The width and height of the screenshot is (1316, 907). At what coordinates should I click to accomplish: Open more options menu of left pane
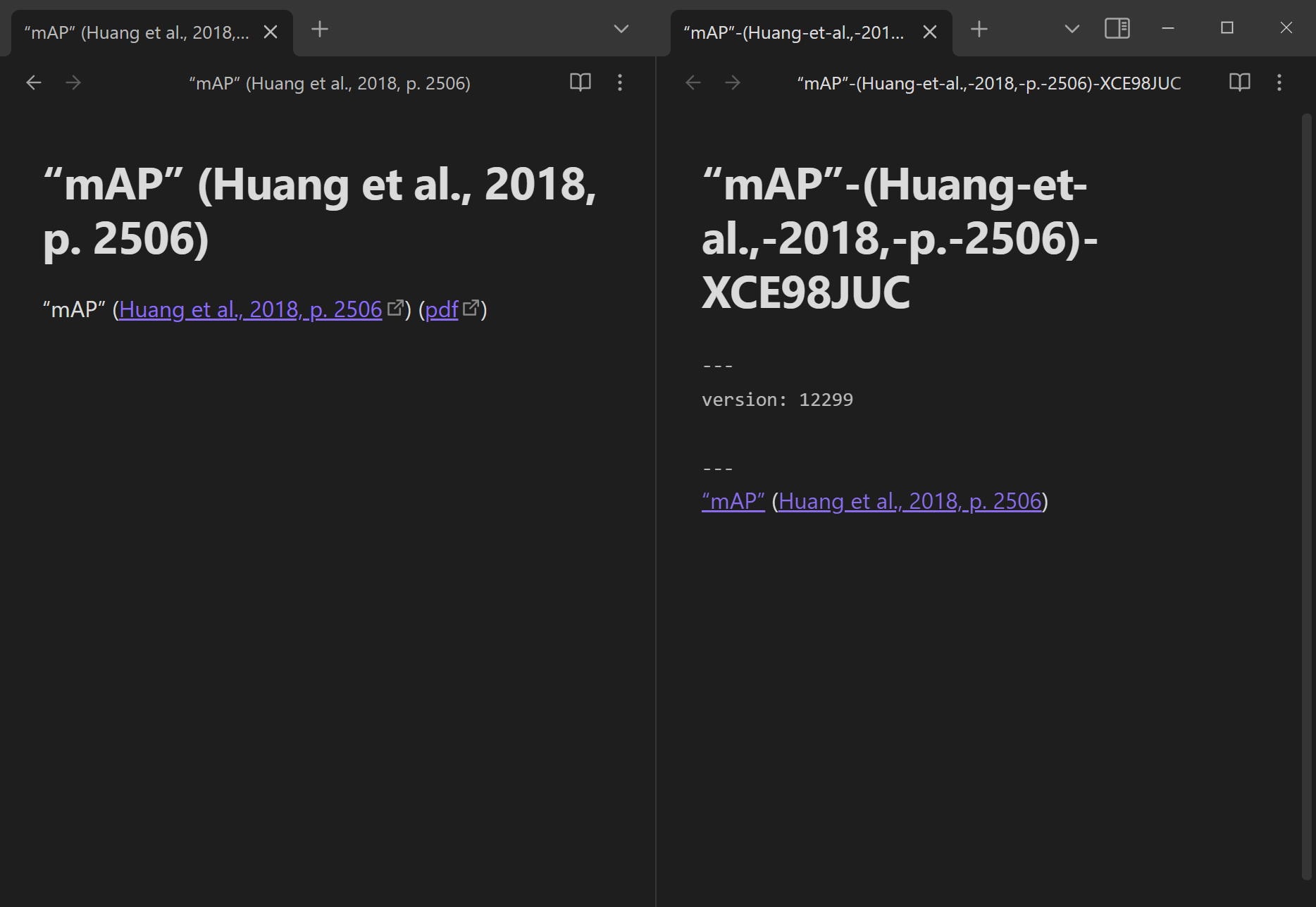point(620,82)
